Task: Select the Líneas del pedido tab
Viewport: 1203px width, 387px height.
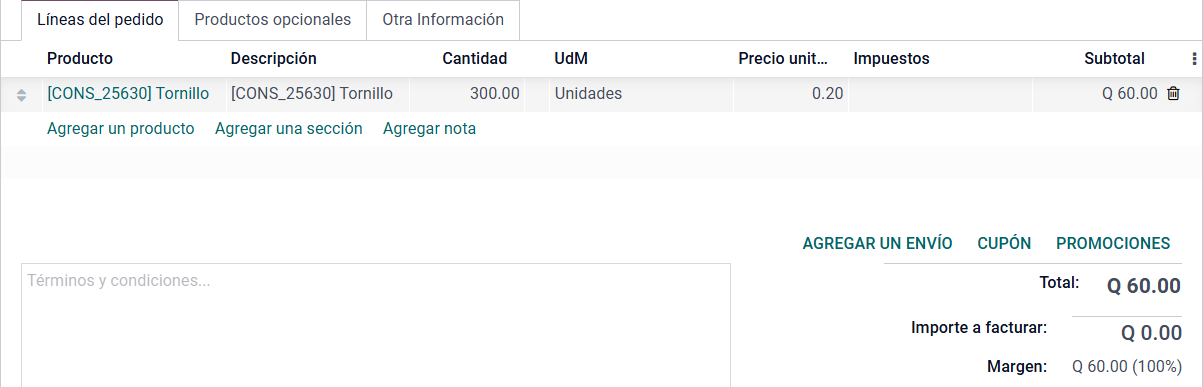Action: [x=100, y=20]
